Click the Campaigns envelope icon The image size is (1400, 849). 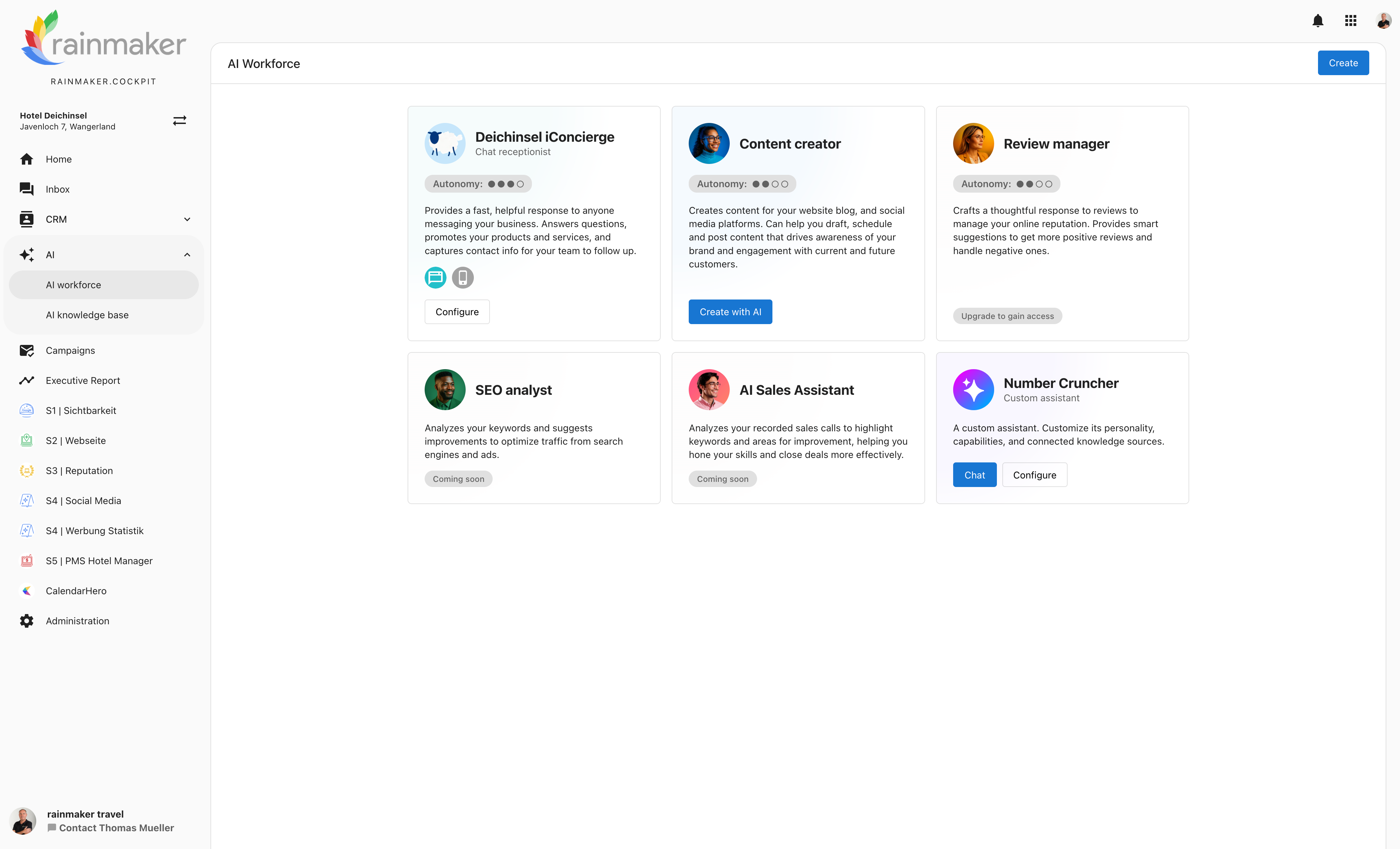[x=27, y=350]
